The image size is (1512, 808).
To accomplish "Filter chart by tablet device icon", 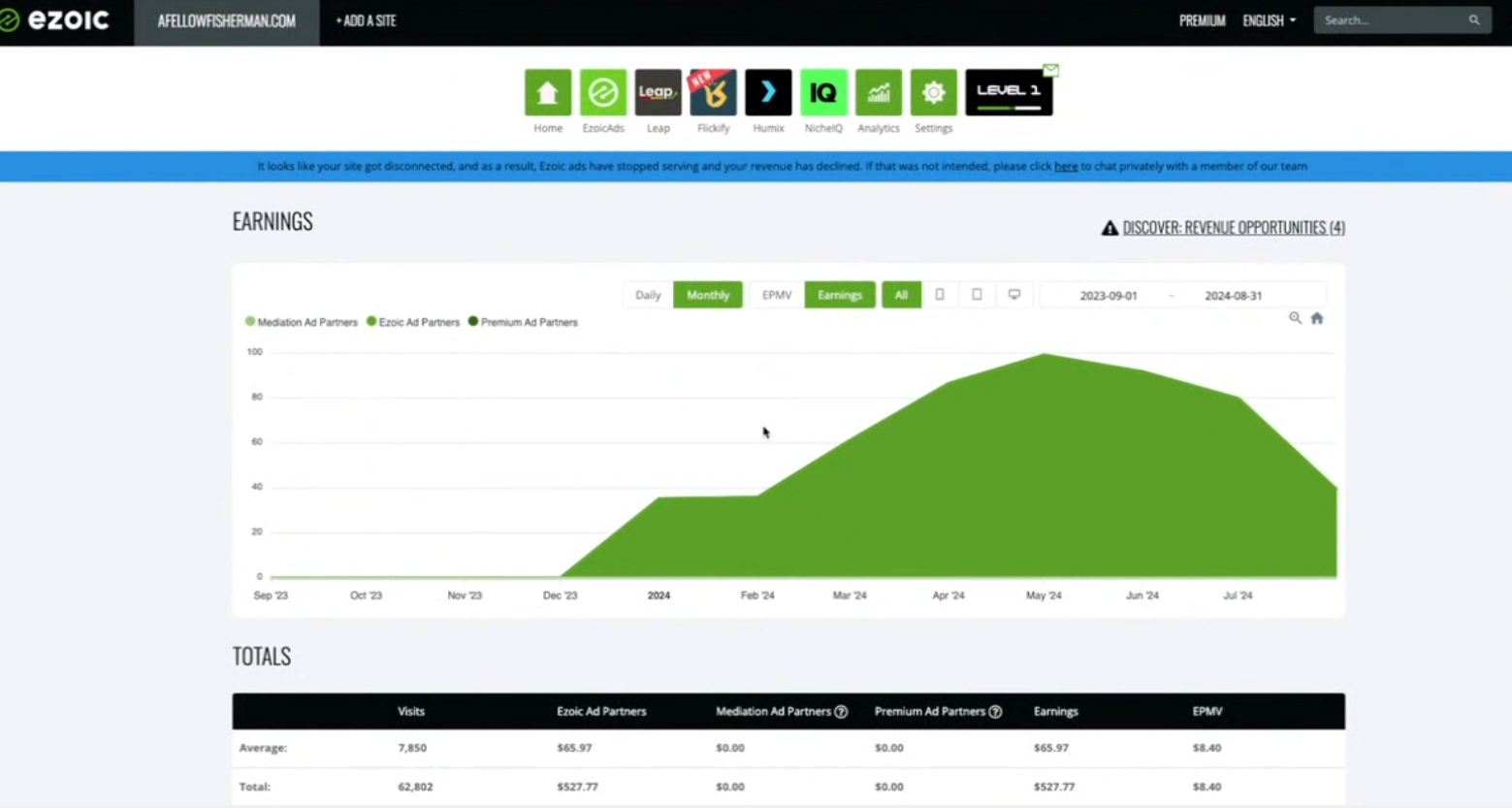I will pos(977,295).
